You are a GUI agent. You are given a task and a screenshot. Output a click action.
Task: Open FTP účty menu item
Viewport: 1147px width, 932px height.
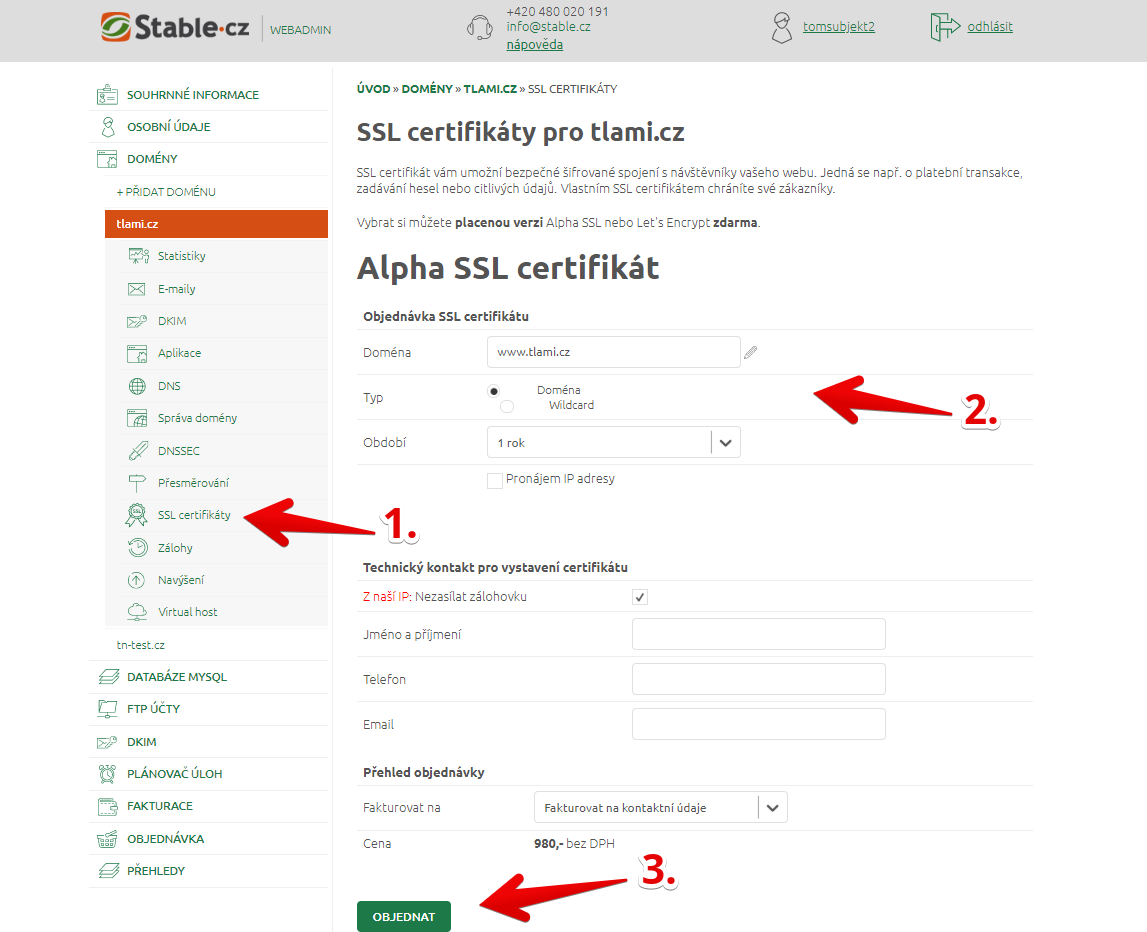pyautogui.click(x=154, y=709)
